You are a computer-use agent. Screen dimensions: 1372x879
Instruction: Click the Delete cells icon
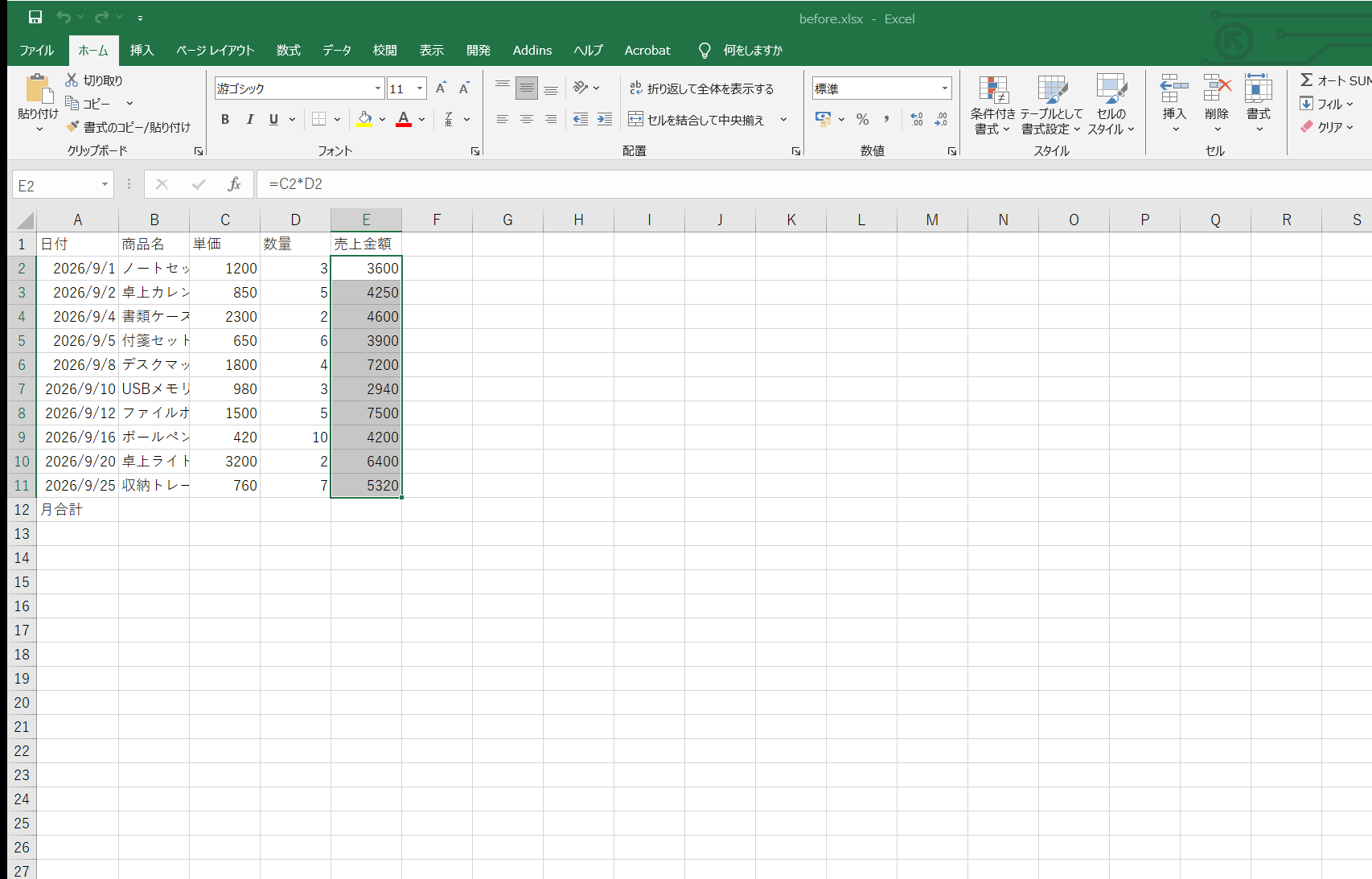point(1217,88)
